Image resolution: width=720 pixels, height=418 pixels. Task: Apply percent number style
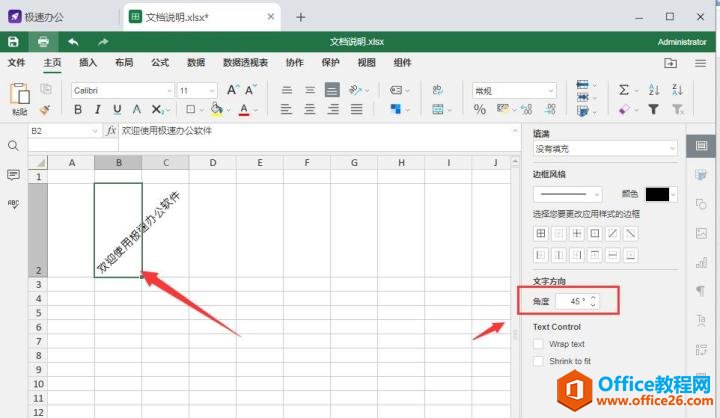[x=480, y=109]
